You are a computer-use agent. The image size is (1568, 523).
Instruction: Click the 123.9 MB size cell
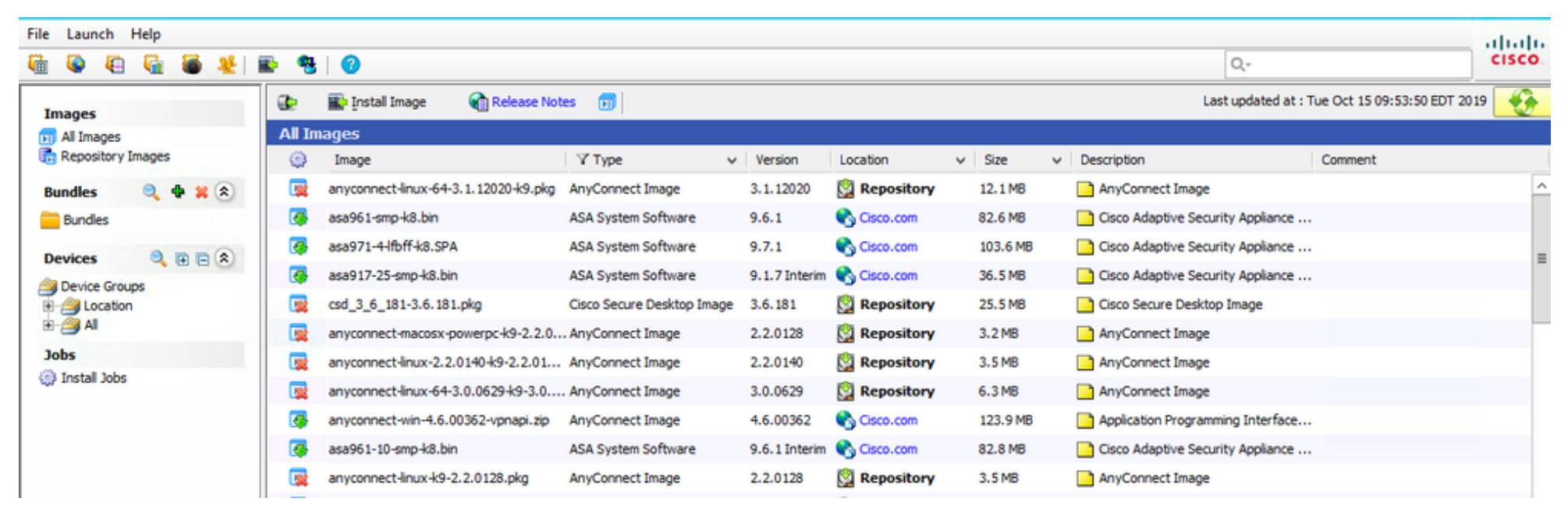click(1006, 420)
